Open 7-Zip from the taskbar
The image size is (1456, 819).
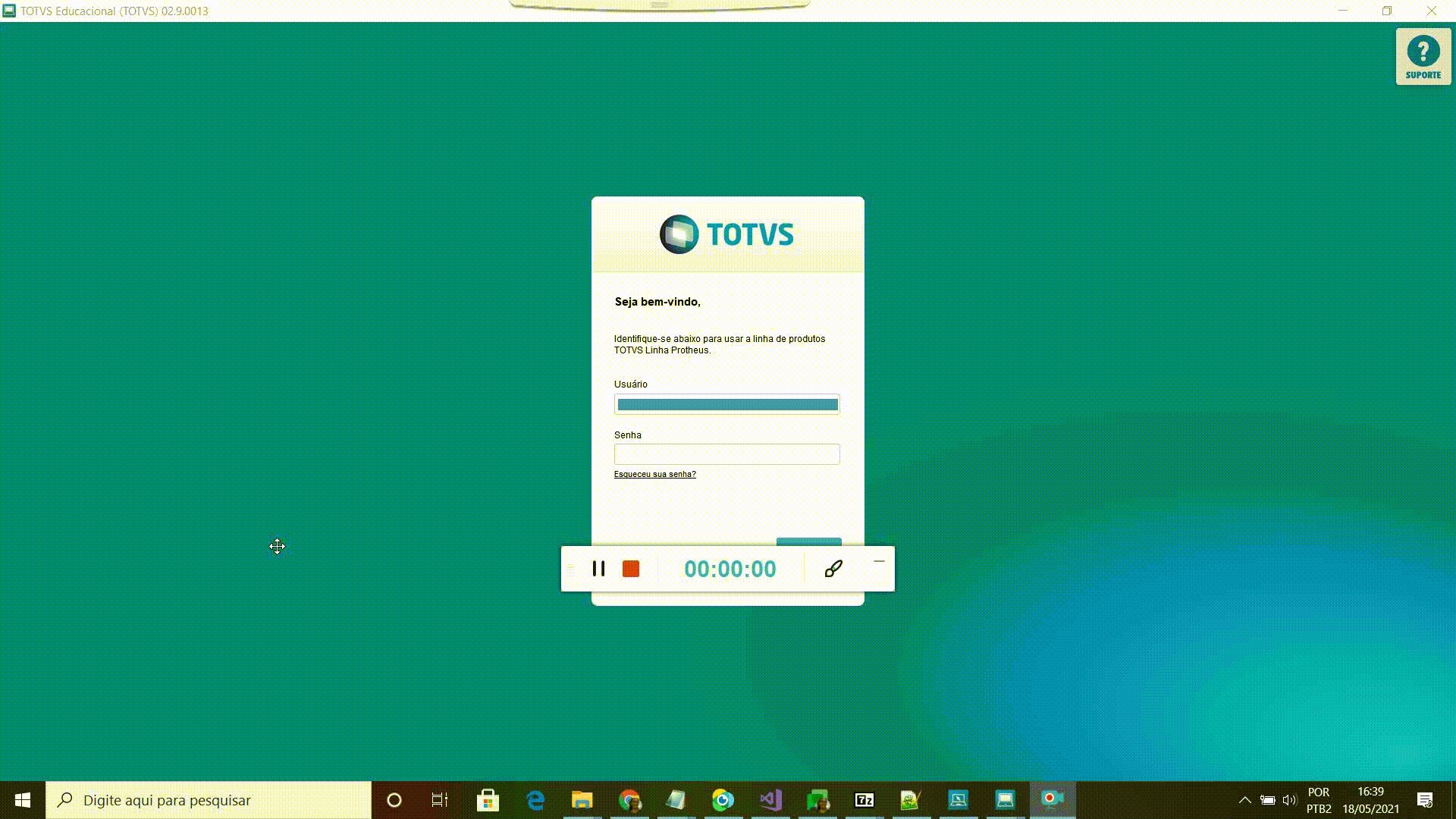pos(864,800)
